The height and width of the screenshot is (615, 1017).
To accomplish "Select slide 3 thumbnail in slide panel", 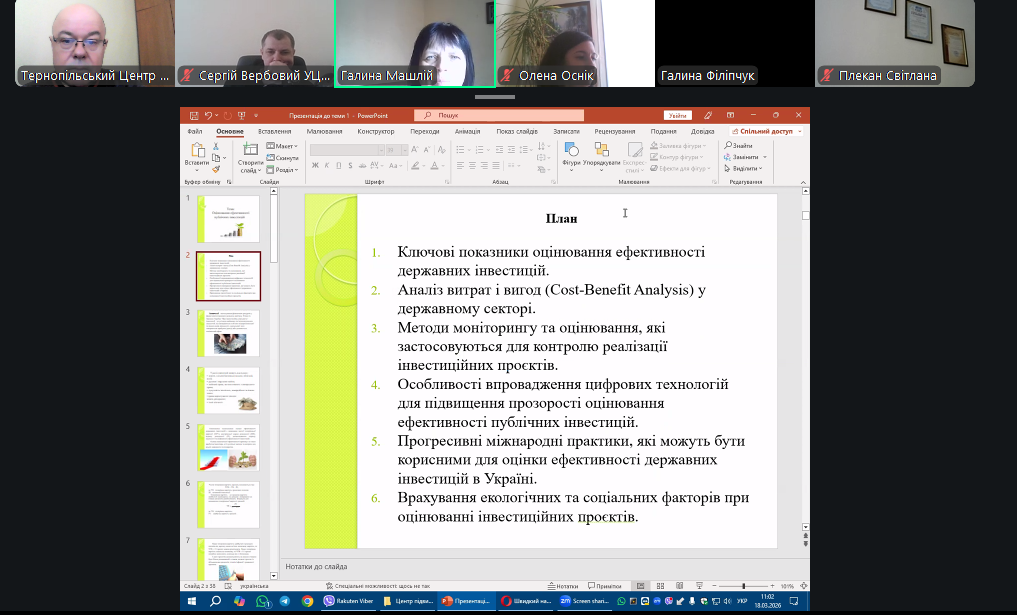I will coord(228,333).
